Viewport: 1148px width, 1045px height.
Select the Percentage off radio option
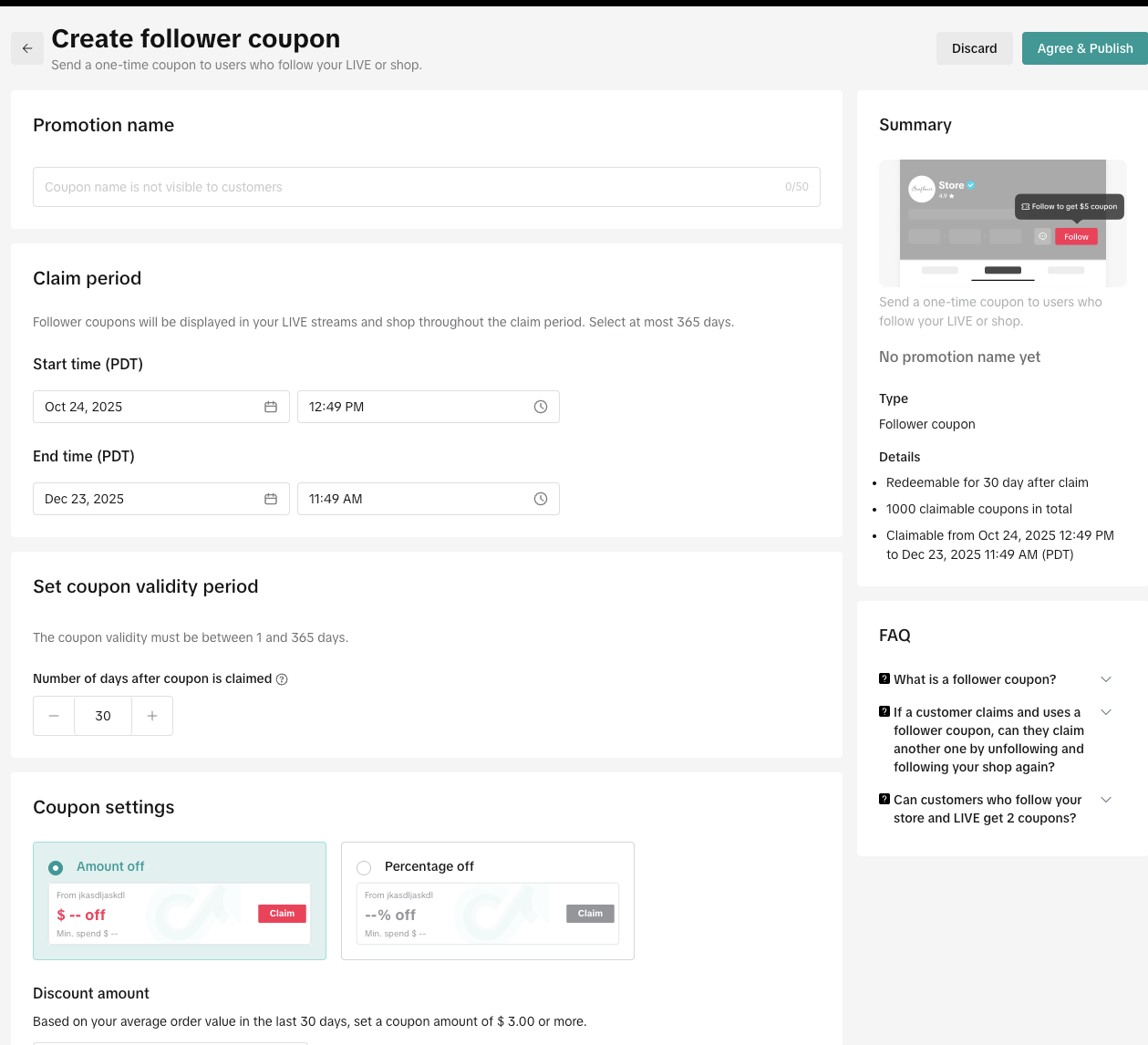point(364,867)
